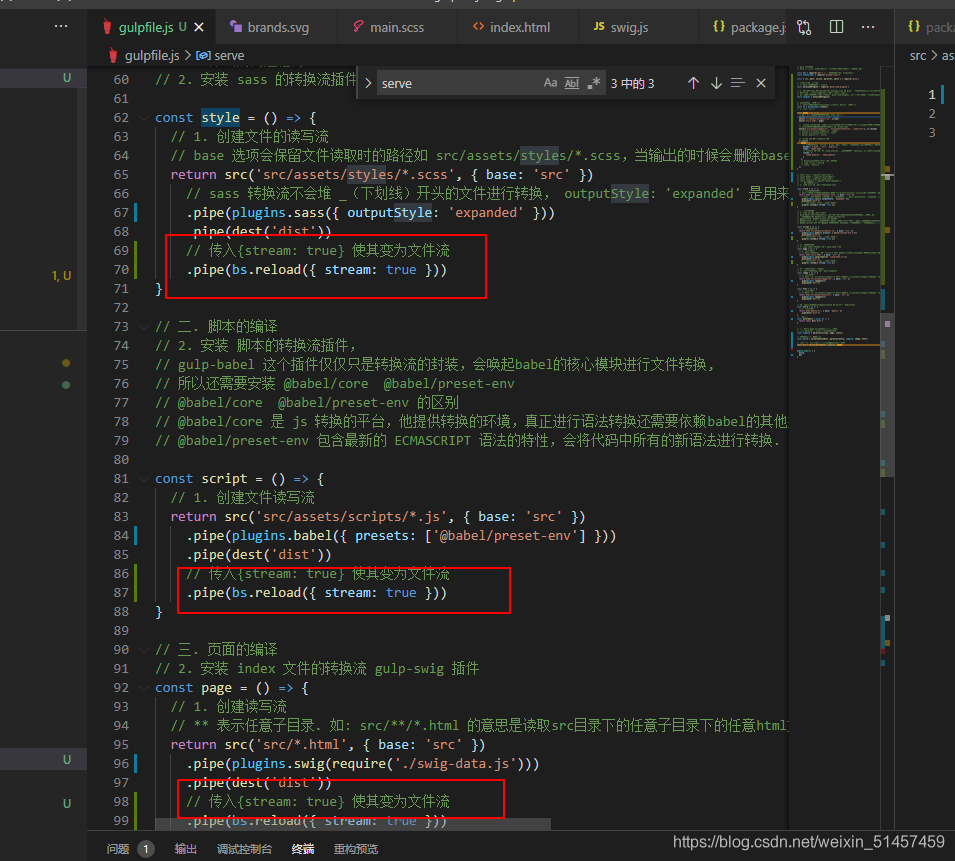Open the sidebar more actions ellipsis
This screenshot has height=861, width=955.
61,26
